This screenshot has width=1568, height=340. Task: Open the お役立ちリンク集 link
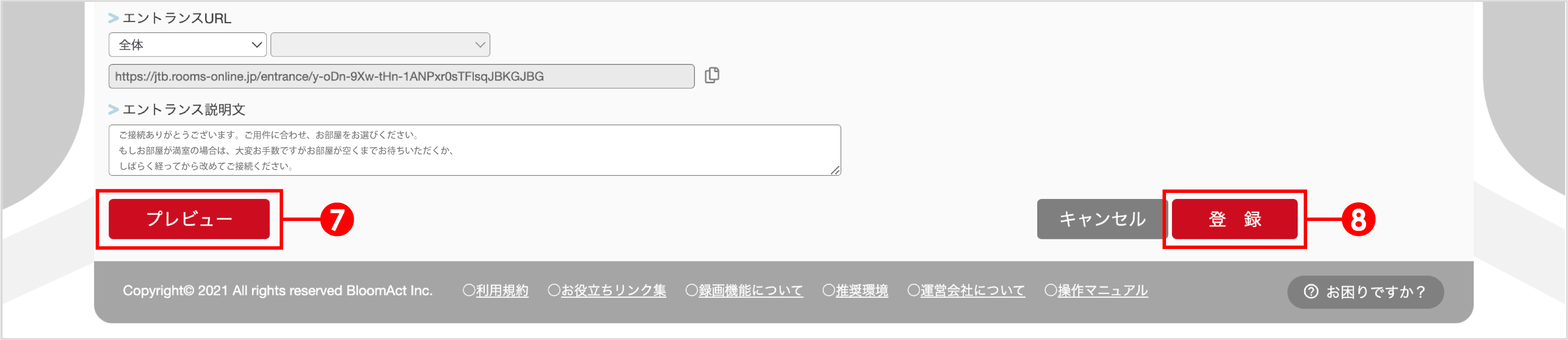click(612, 290)
